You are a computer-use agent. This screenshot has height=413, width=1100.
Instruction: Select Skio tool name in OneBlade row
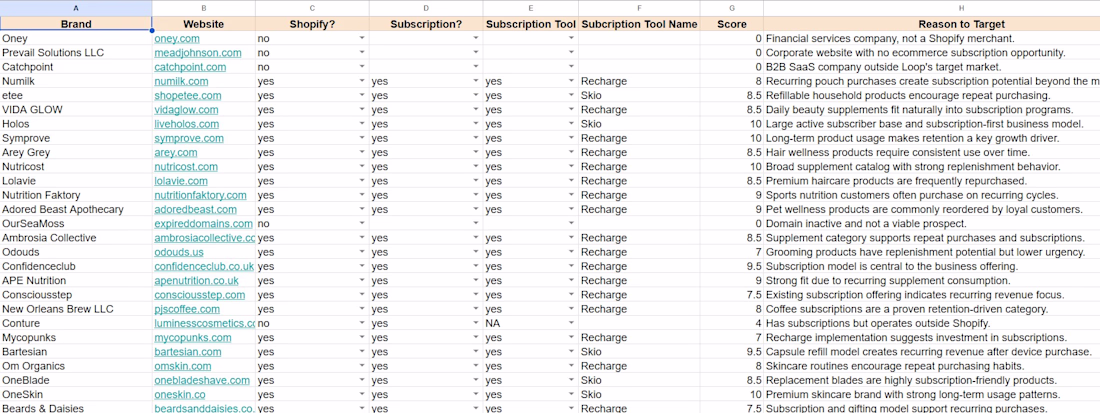(x=639, y=381)
